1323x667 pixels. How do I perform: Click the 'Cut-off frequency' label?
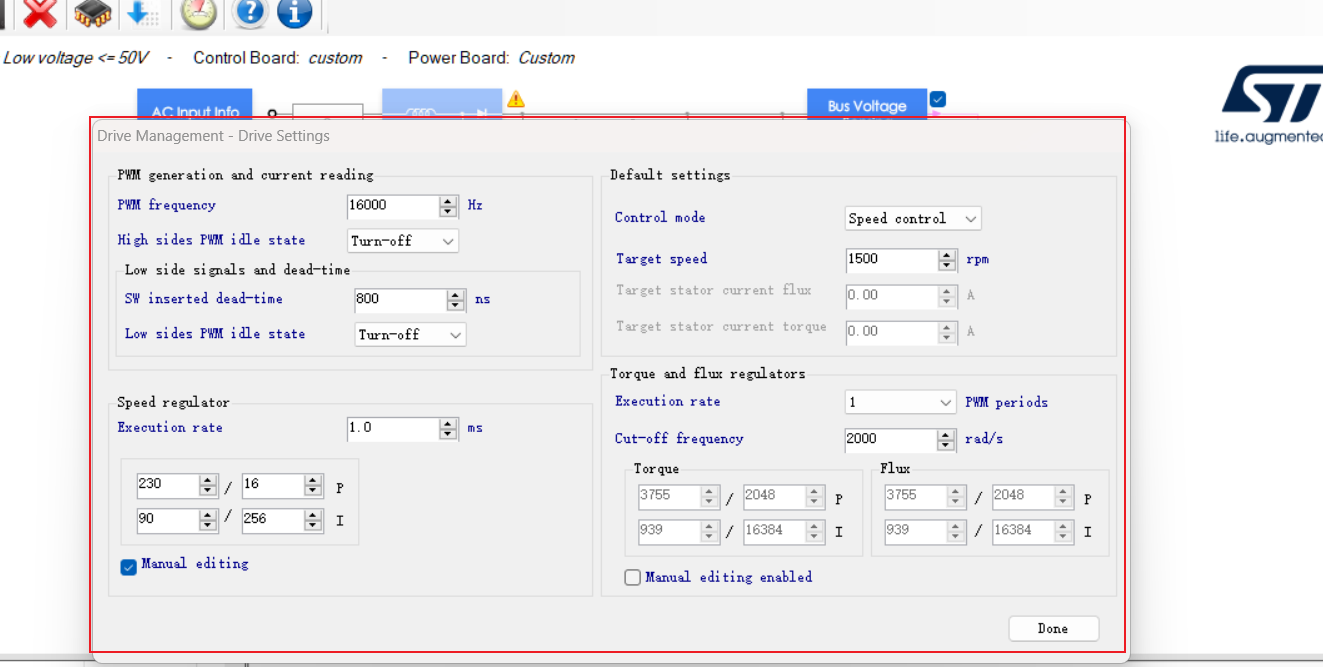pos(679,438)
